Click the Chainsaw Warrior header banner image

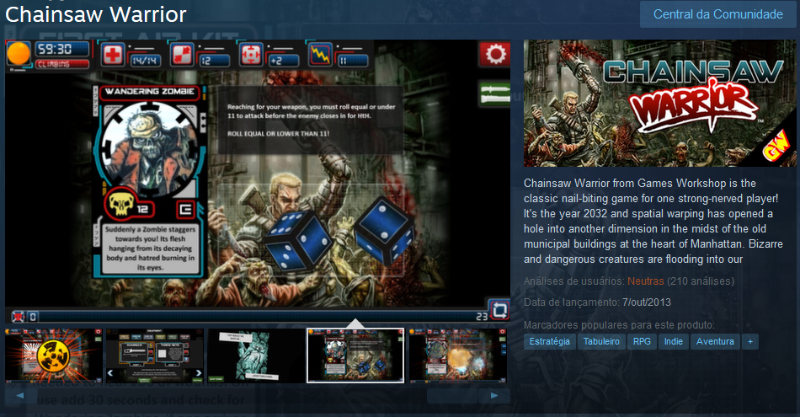pyautogui.click(x=660, y=104)
